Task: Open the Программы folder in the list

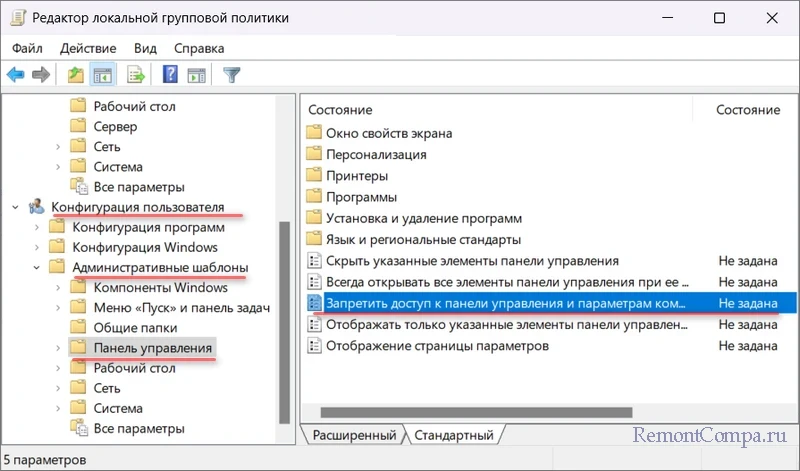Action: pos(361,197)
